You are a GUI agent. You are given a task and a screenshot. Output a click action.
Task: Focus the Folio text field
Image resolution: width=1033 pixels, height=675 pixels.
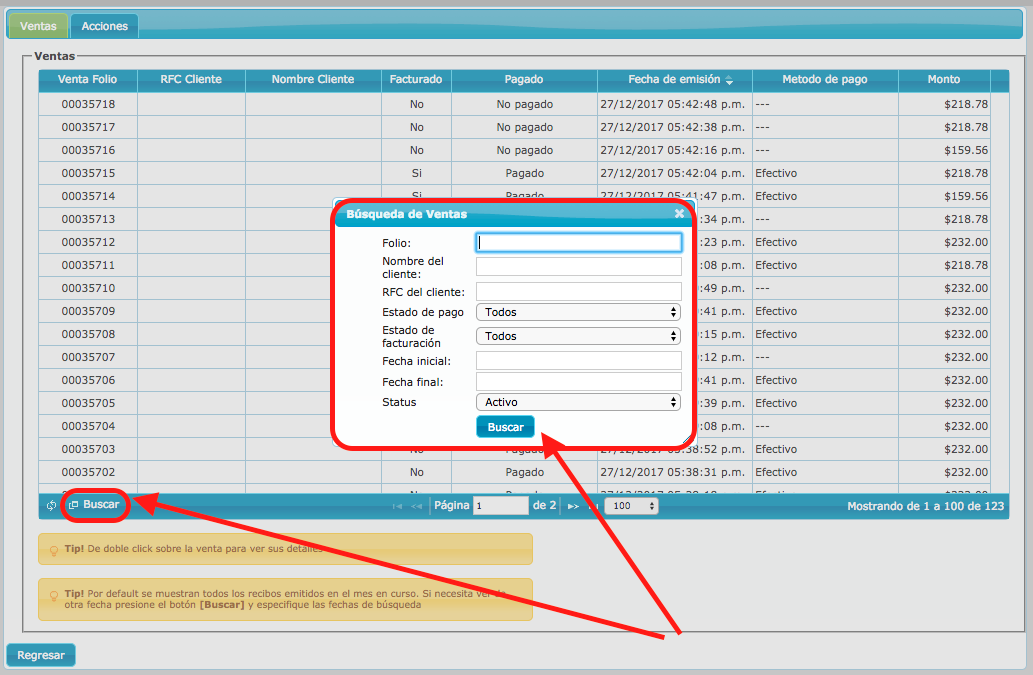(578, 242)
